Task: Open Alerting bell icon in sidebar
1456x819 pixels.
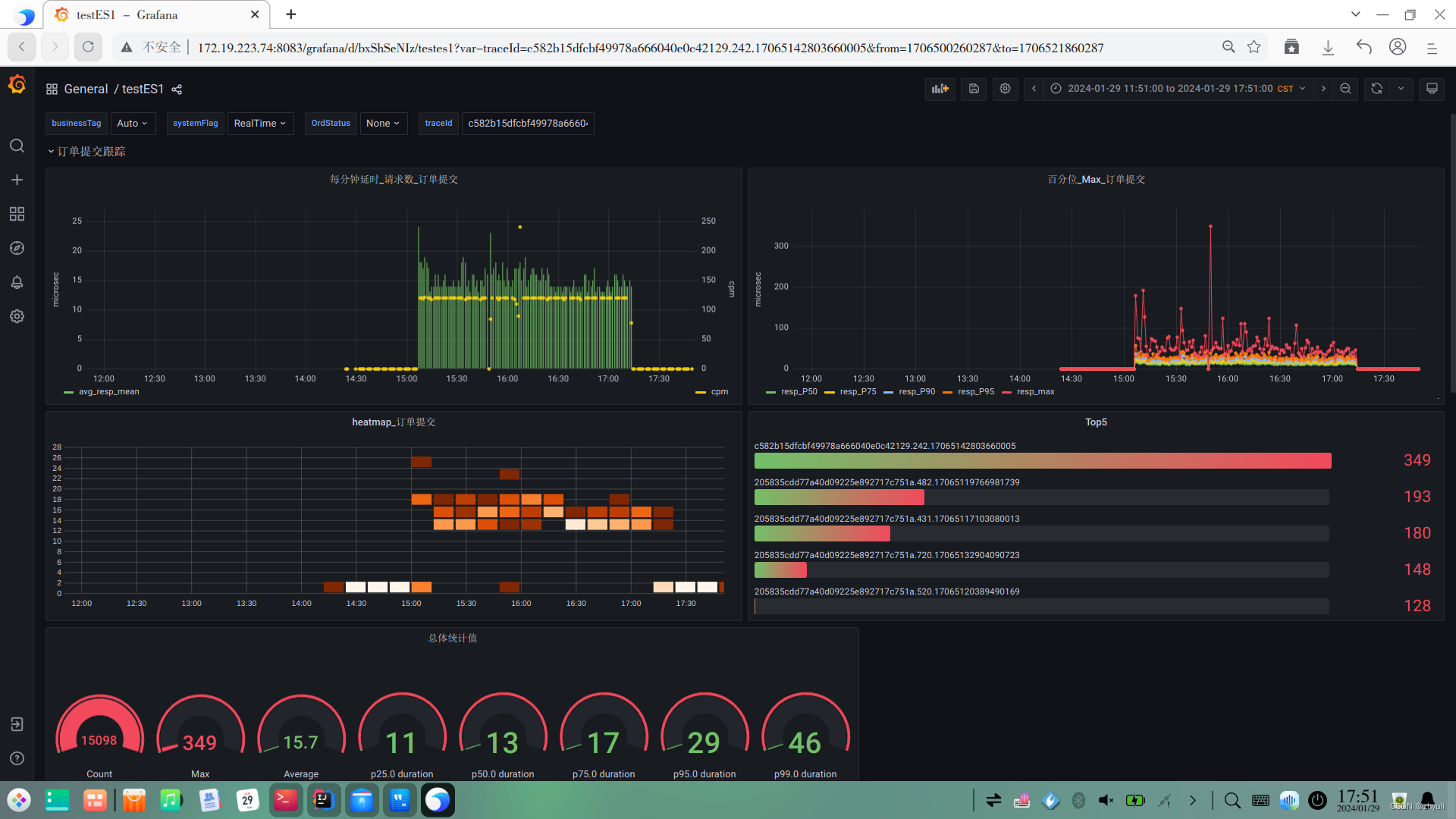Action: point(17,282)
